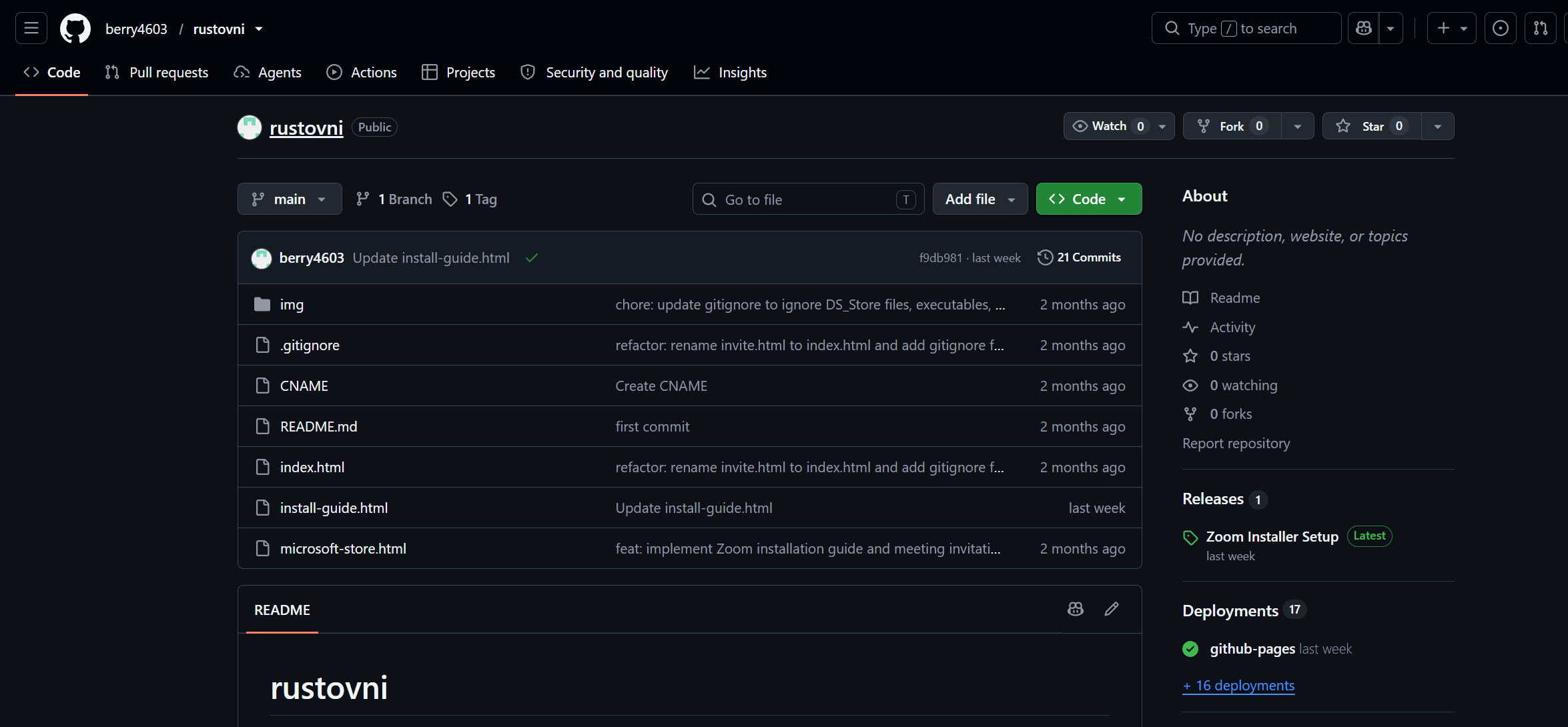Open github-pages deployment link
Viewport: 1568px width, 727px height.
[x=1252, y=649]
